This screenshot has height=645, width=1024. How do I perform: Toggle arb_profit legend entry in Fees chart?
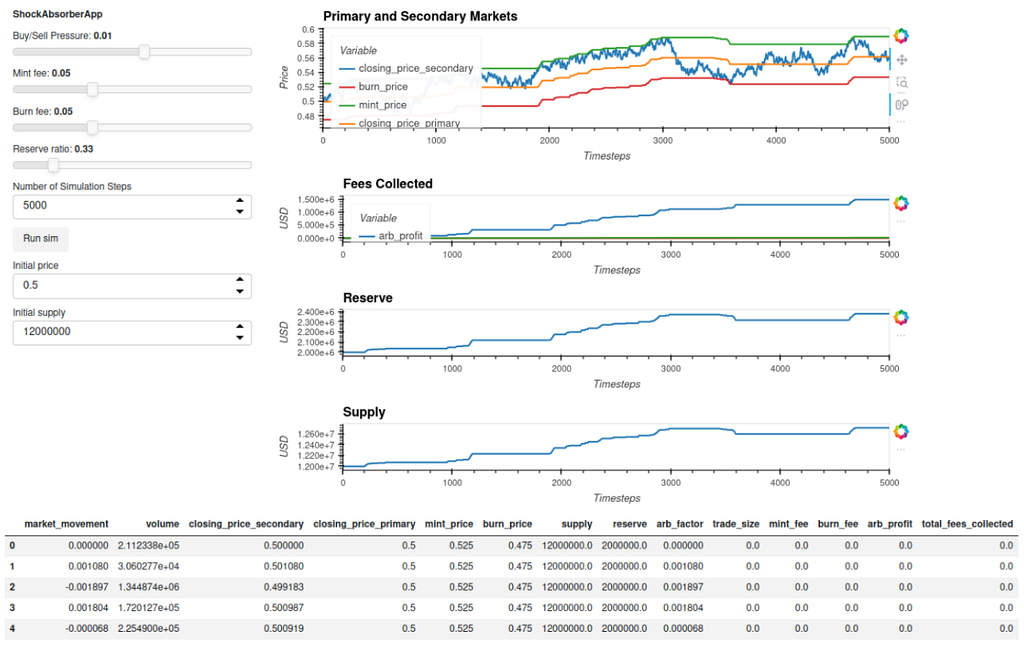391,235
